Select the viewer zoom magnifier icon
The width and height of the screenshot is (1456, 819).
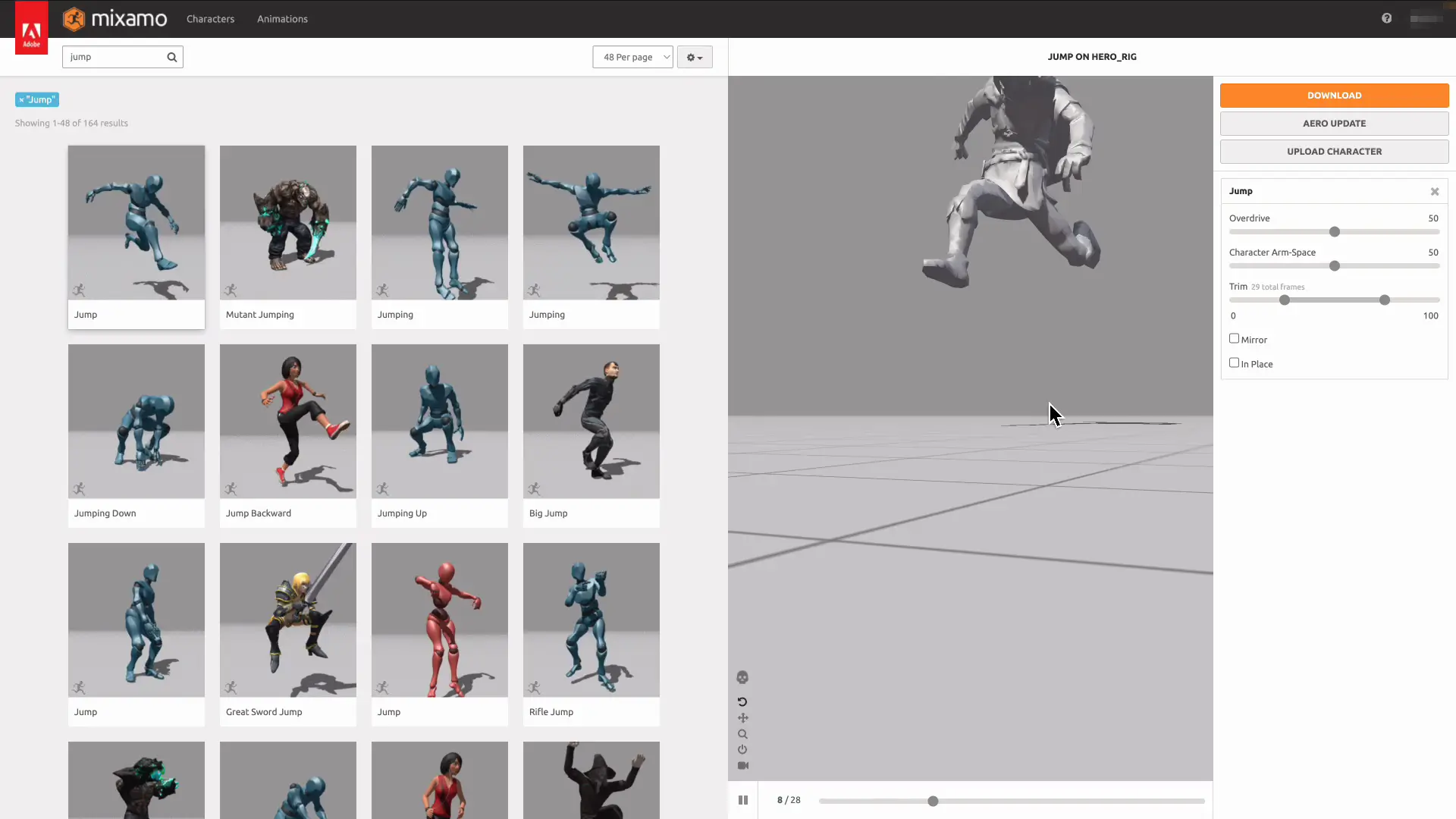tap(742, 734)
